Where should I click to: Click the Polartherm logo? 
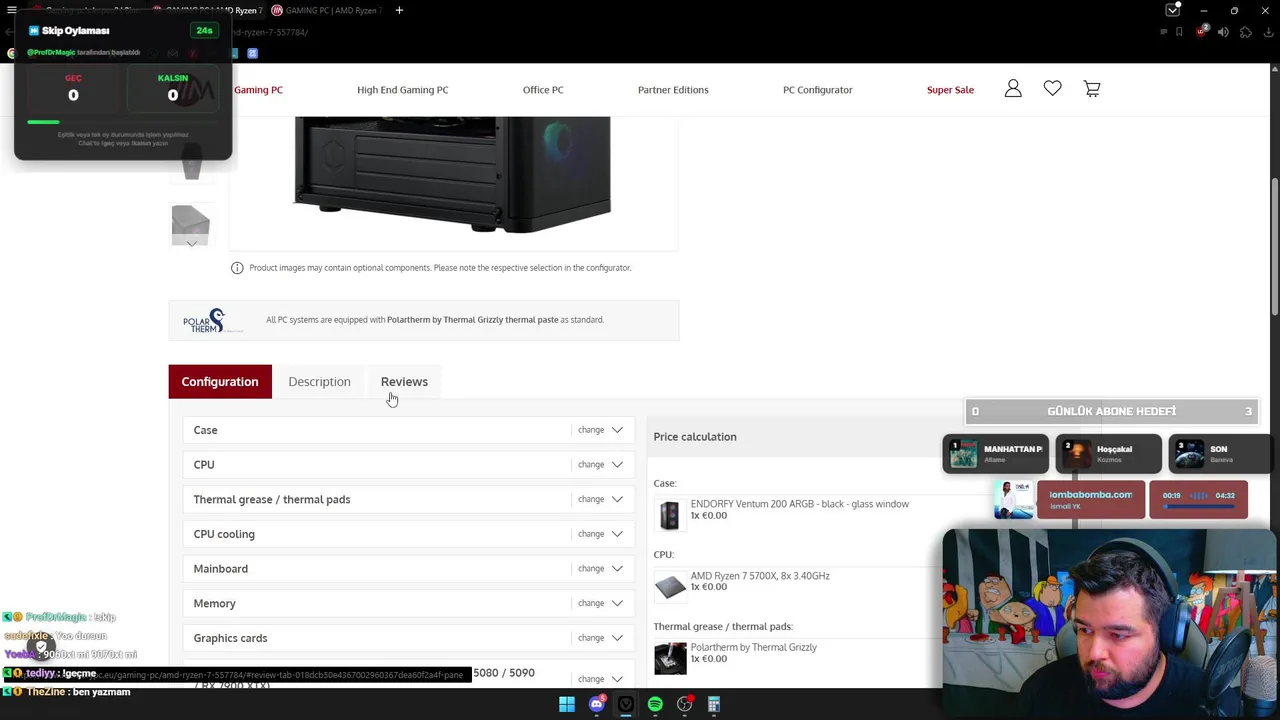pos(211,320)
